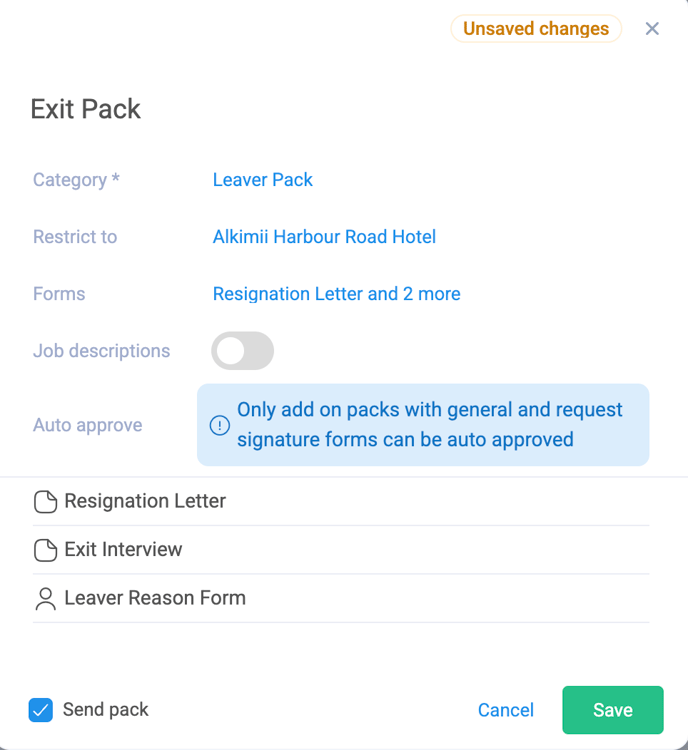This screenshot has height=750, width=688.
Task: Select the Leaver Reason Form row
Action: [x=341, y=598]
